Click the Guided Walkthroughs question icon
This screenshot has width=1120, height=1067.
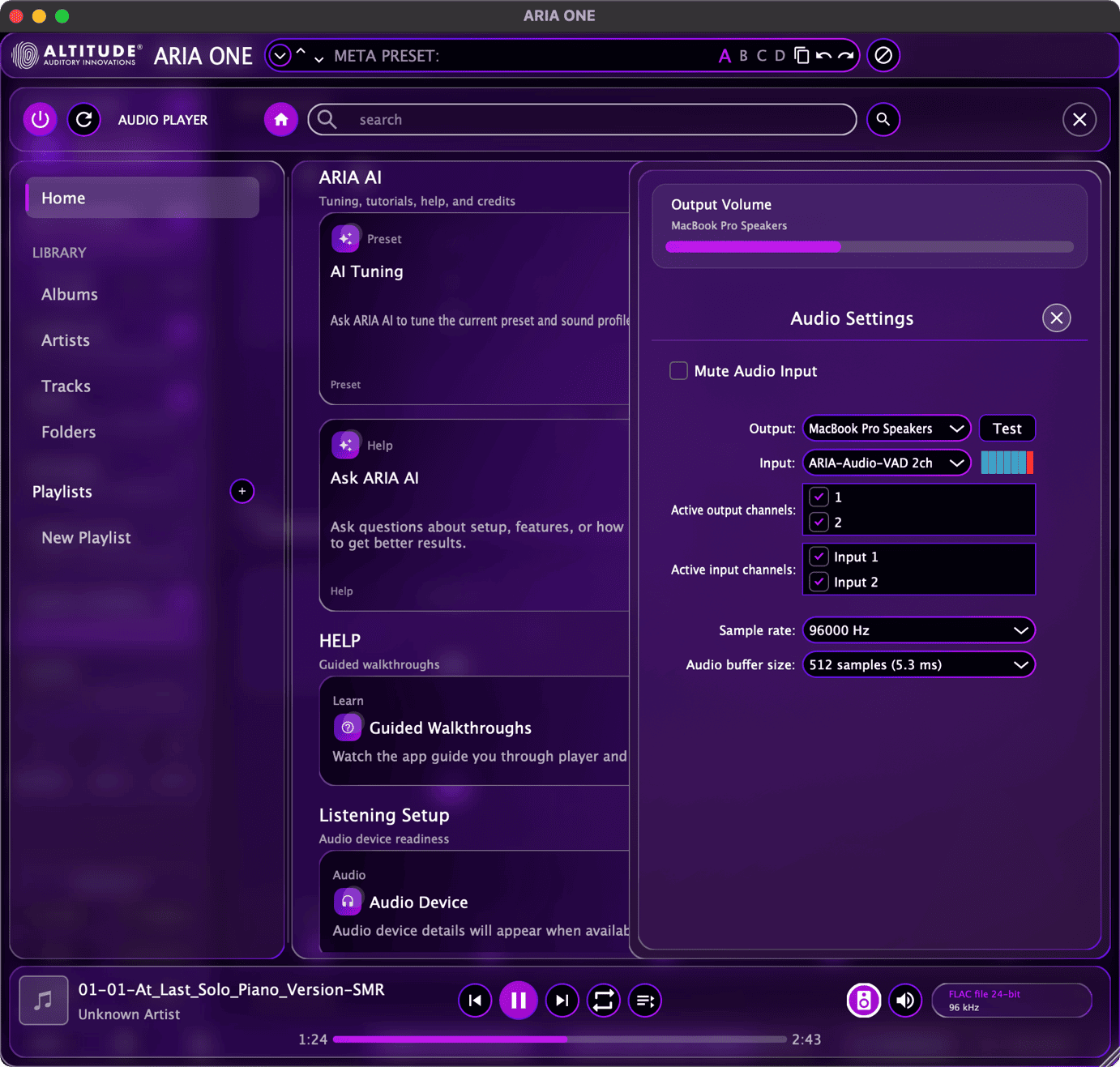348,728
